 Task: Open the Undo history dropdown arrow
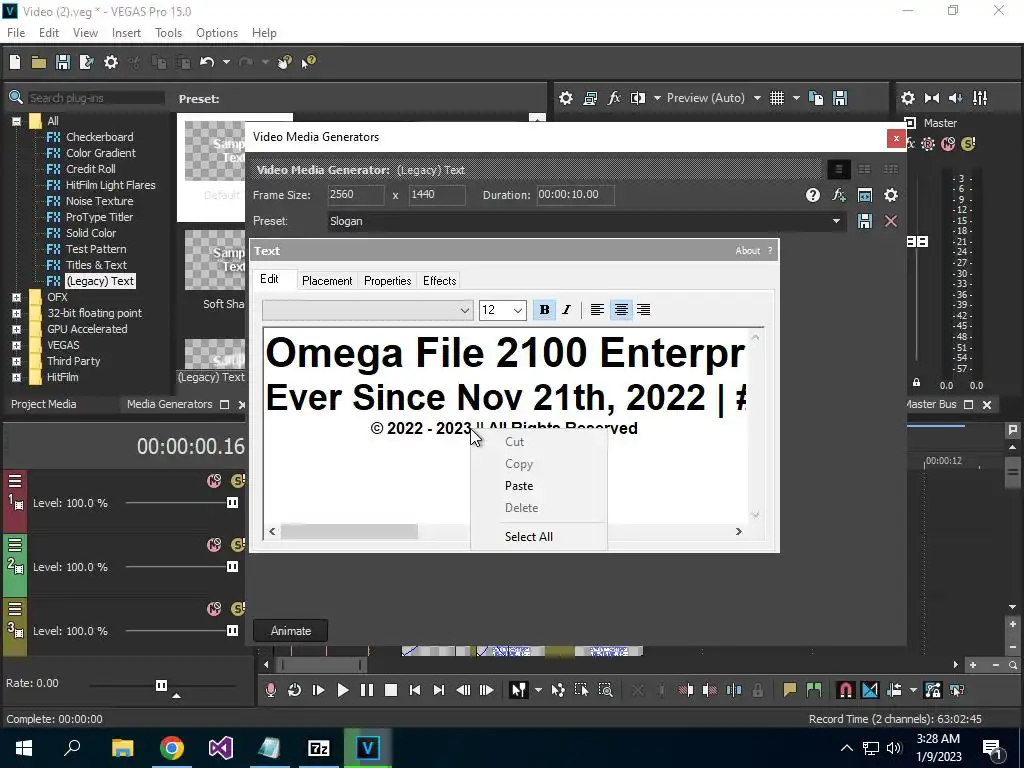(226, 62)
